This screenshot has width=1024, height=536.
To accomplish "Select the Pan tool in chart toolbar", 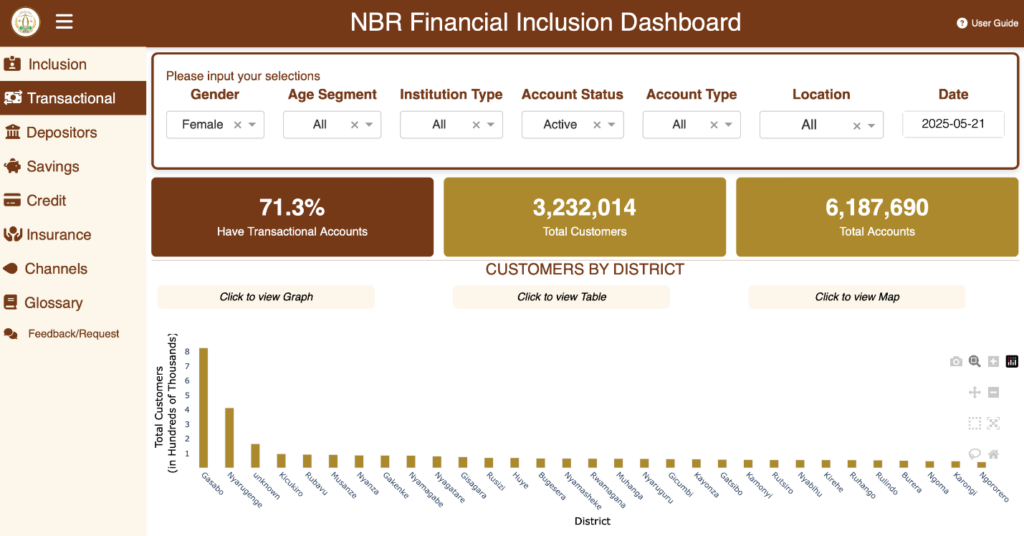I will click(975, 393).
